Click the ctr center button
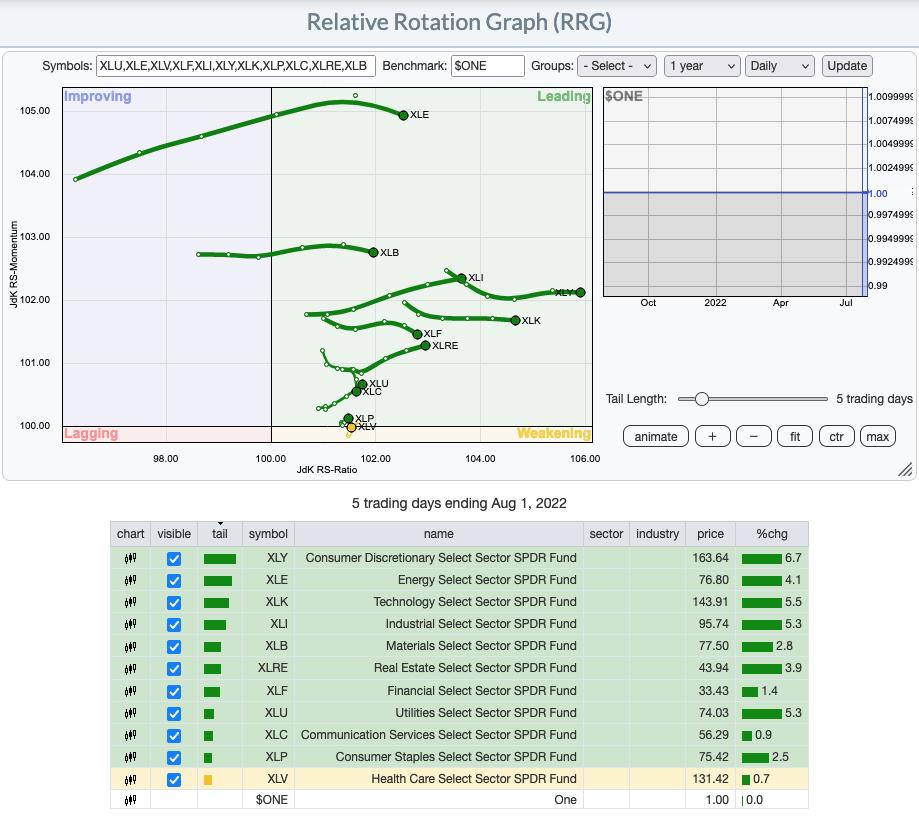This screenshot has width=919, height=816. [836, 437]
